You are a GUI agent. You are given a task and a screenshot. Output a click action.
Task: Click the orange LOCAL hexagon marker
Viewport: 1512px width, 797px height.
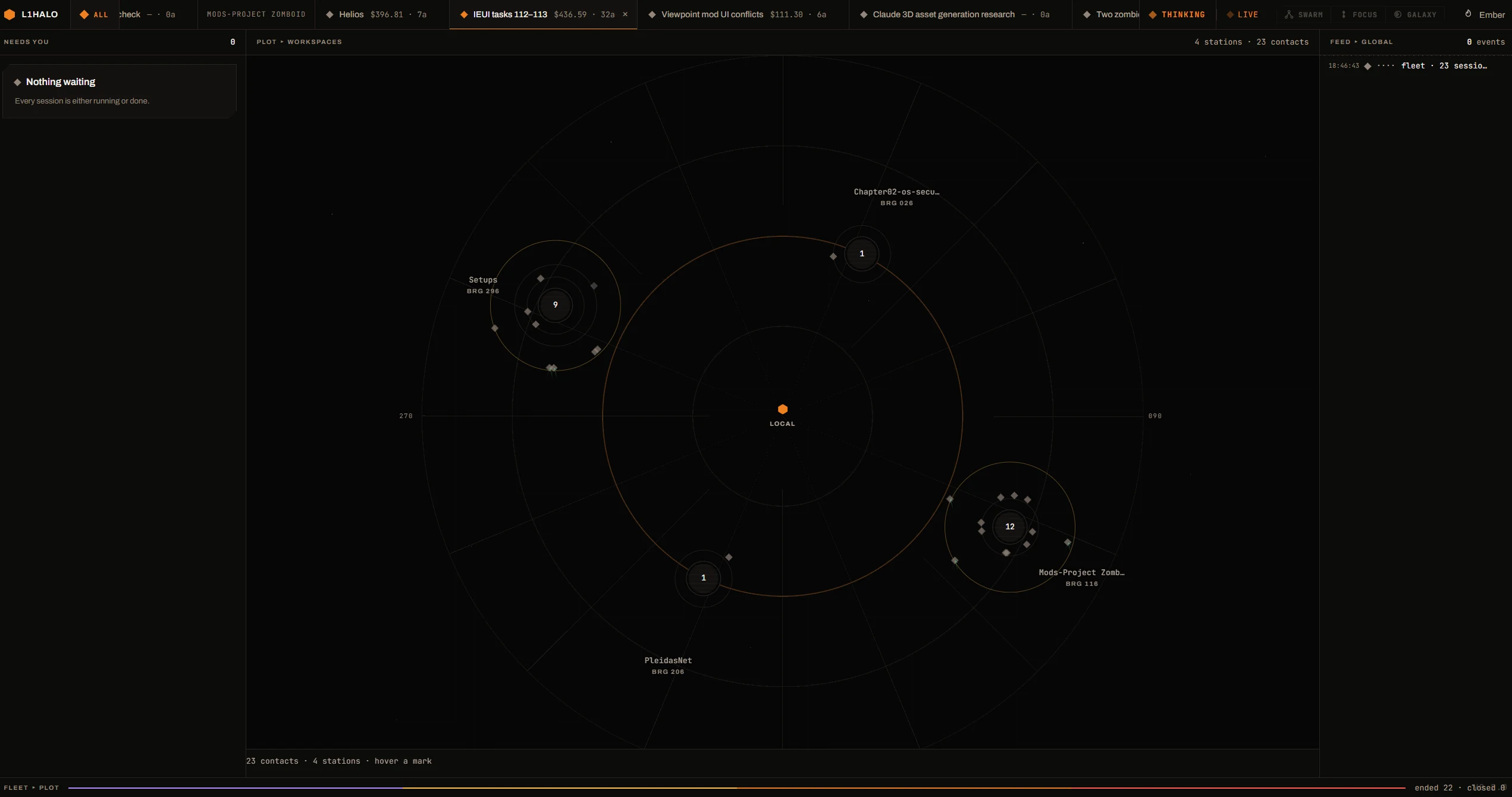[783, 409]
